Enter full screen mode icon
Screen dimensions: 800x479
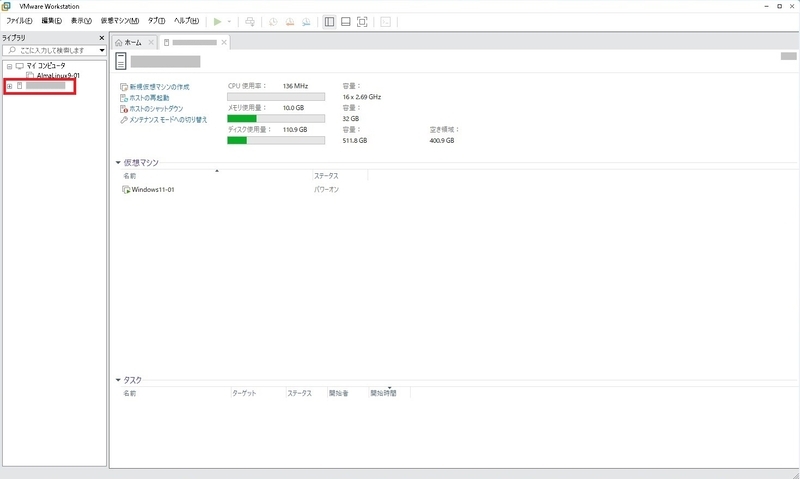point(362,21)
